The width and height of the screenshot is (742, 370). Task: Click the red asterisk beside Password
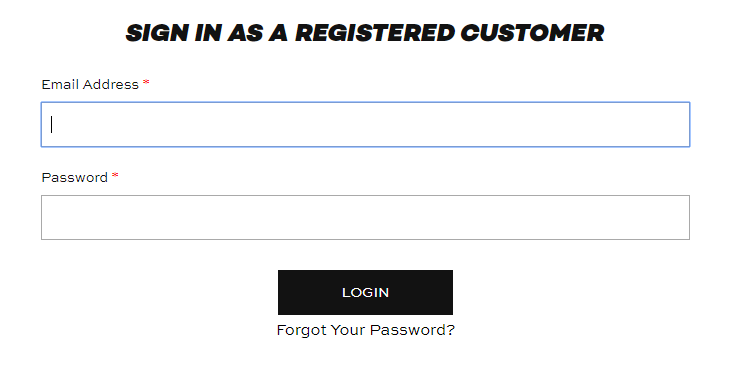coord(115,176)
